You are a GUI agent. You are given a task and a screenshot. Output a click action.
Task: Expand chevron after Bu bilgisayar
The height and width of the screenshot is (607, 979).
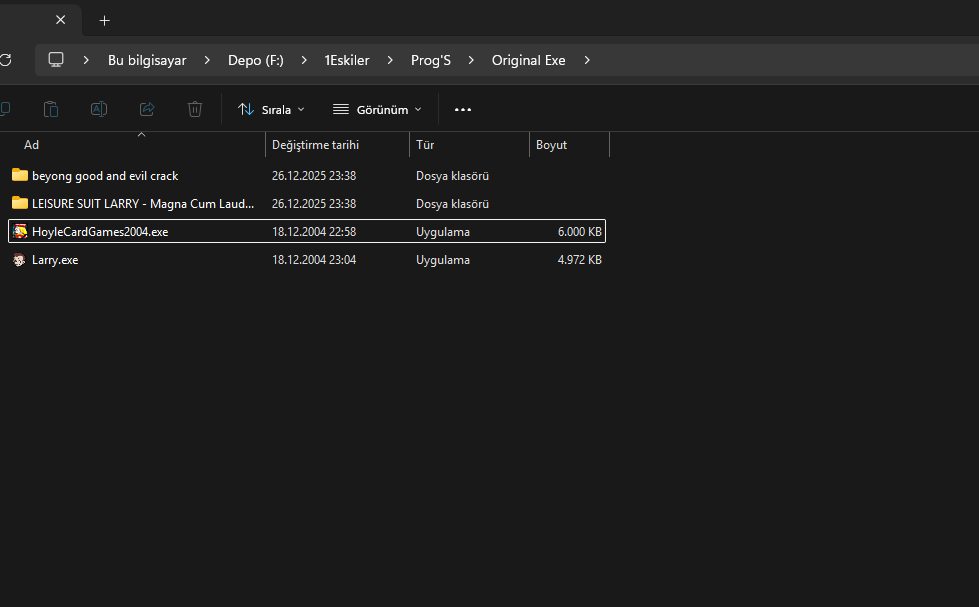tap(207, 60)
